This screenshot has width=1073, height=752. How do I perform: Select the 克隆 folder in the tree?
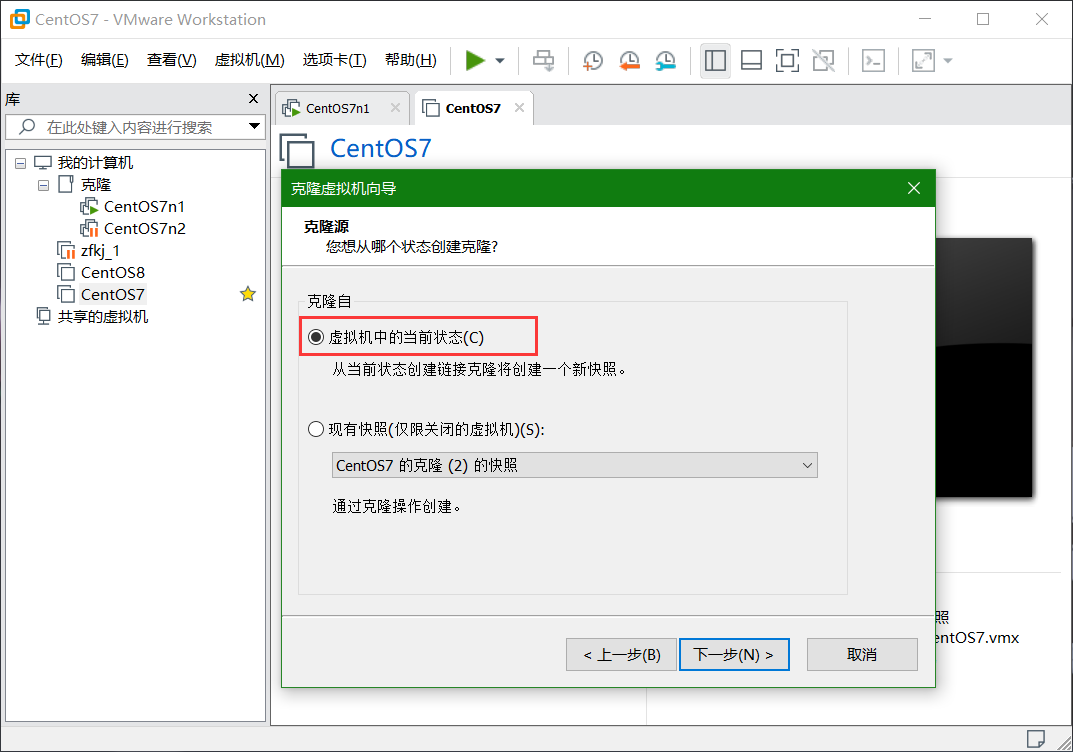coord(96,185)
